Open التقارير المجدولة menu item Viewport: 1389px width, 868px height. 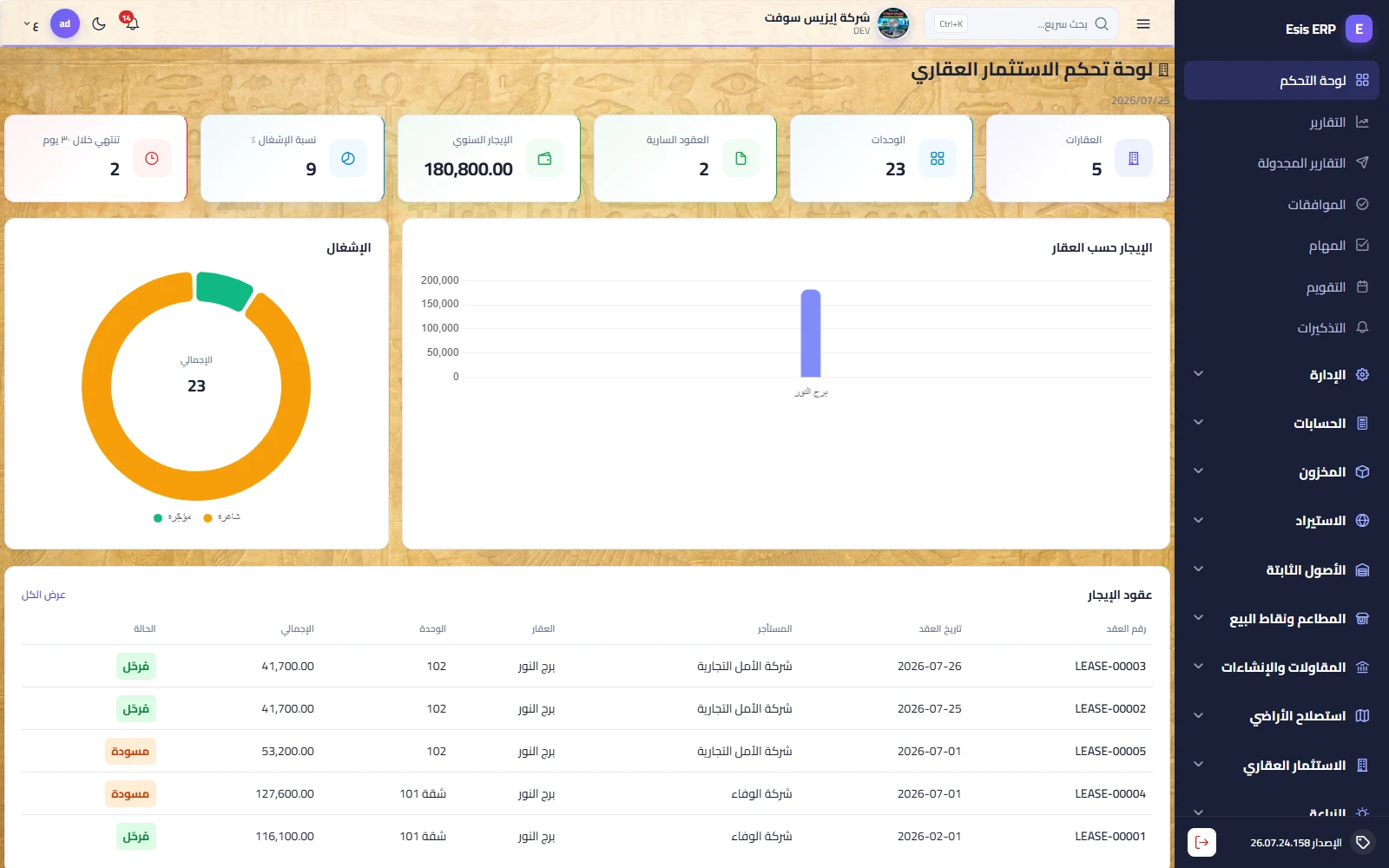(x=1281, y=162)
